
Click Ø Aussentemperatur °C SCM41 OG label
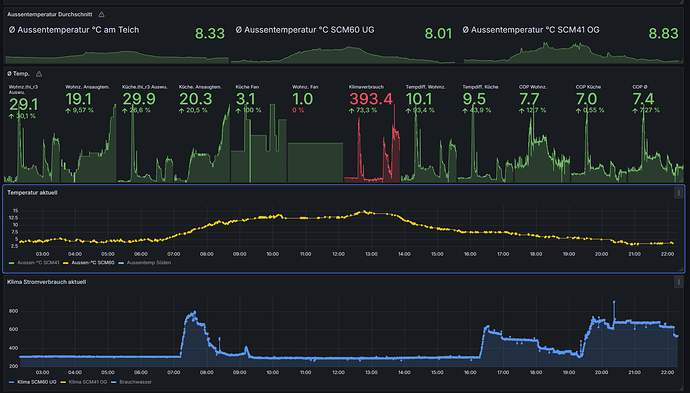[531, 30]
